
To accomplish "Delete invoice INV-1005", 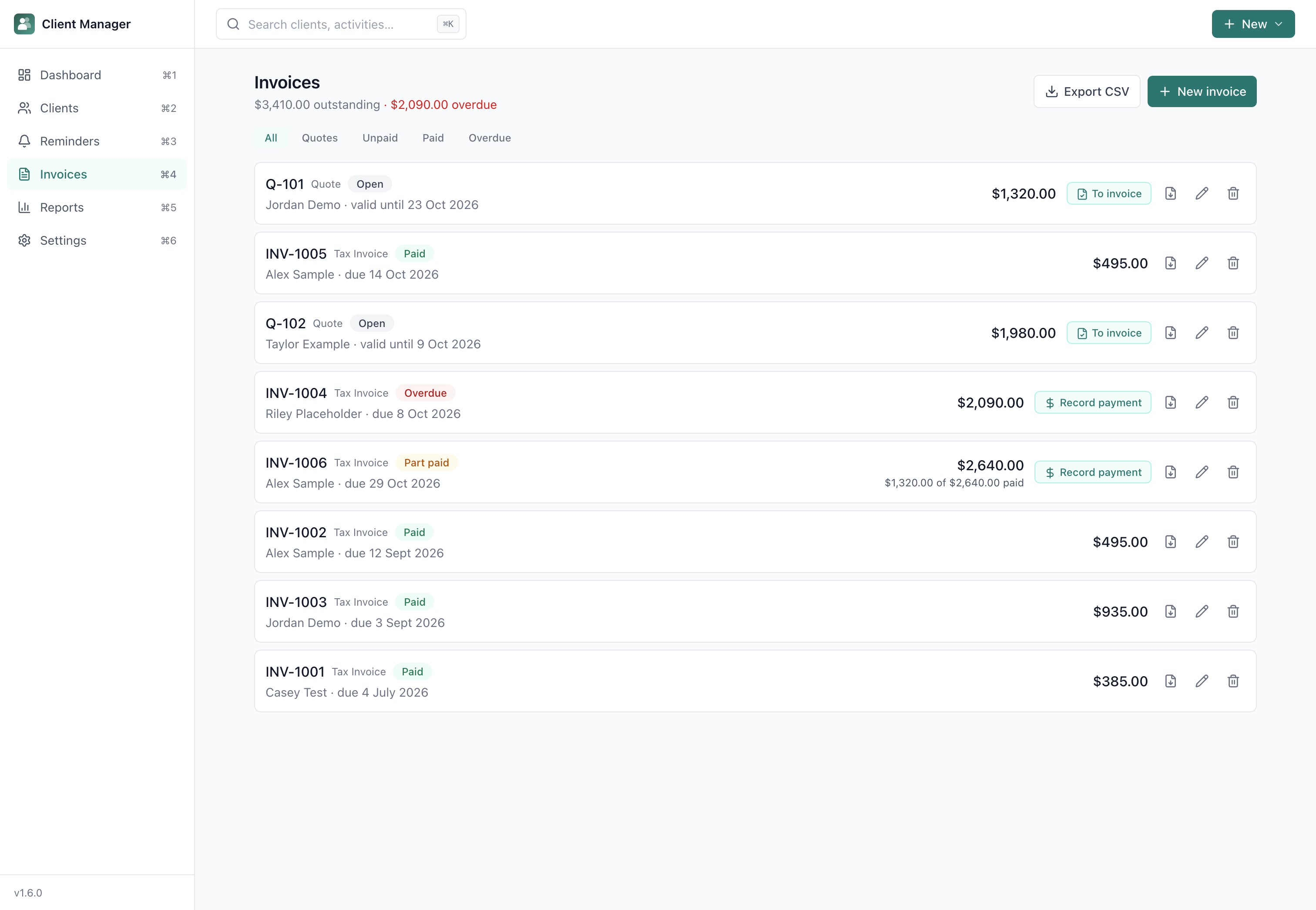I will (1233, 263).
